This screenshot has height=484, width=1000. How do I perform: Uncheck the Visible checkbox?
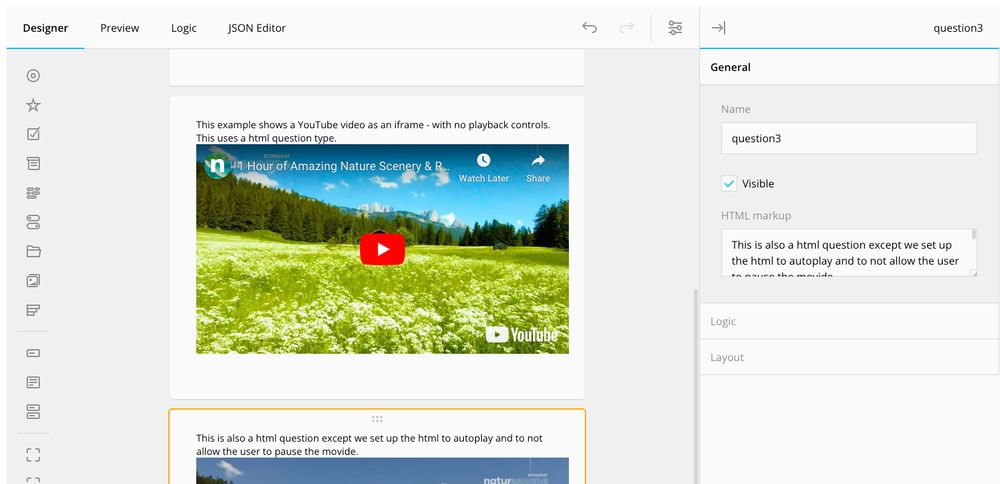728,184
